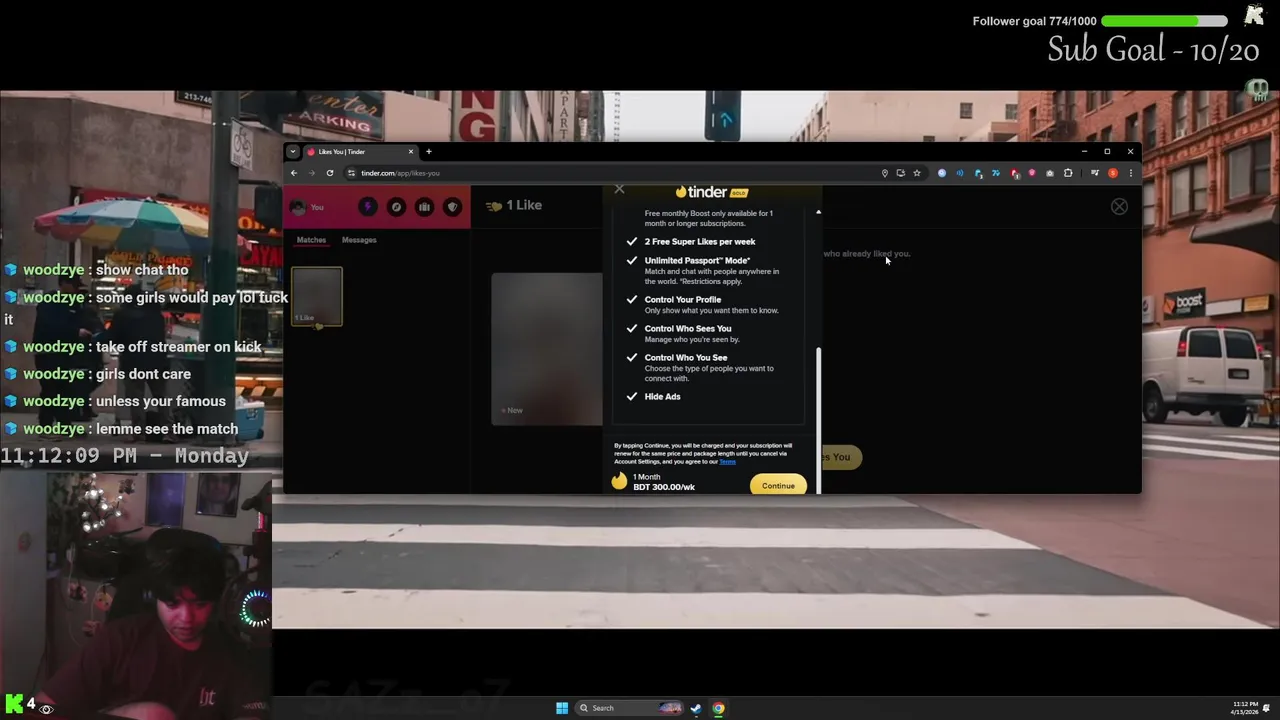Viewport: 1280px width, 720px height.
Task: Click the tinder GOLD logo heading
Action: coord(711,192)
